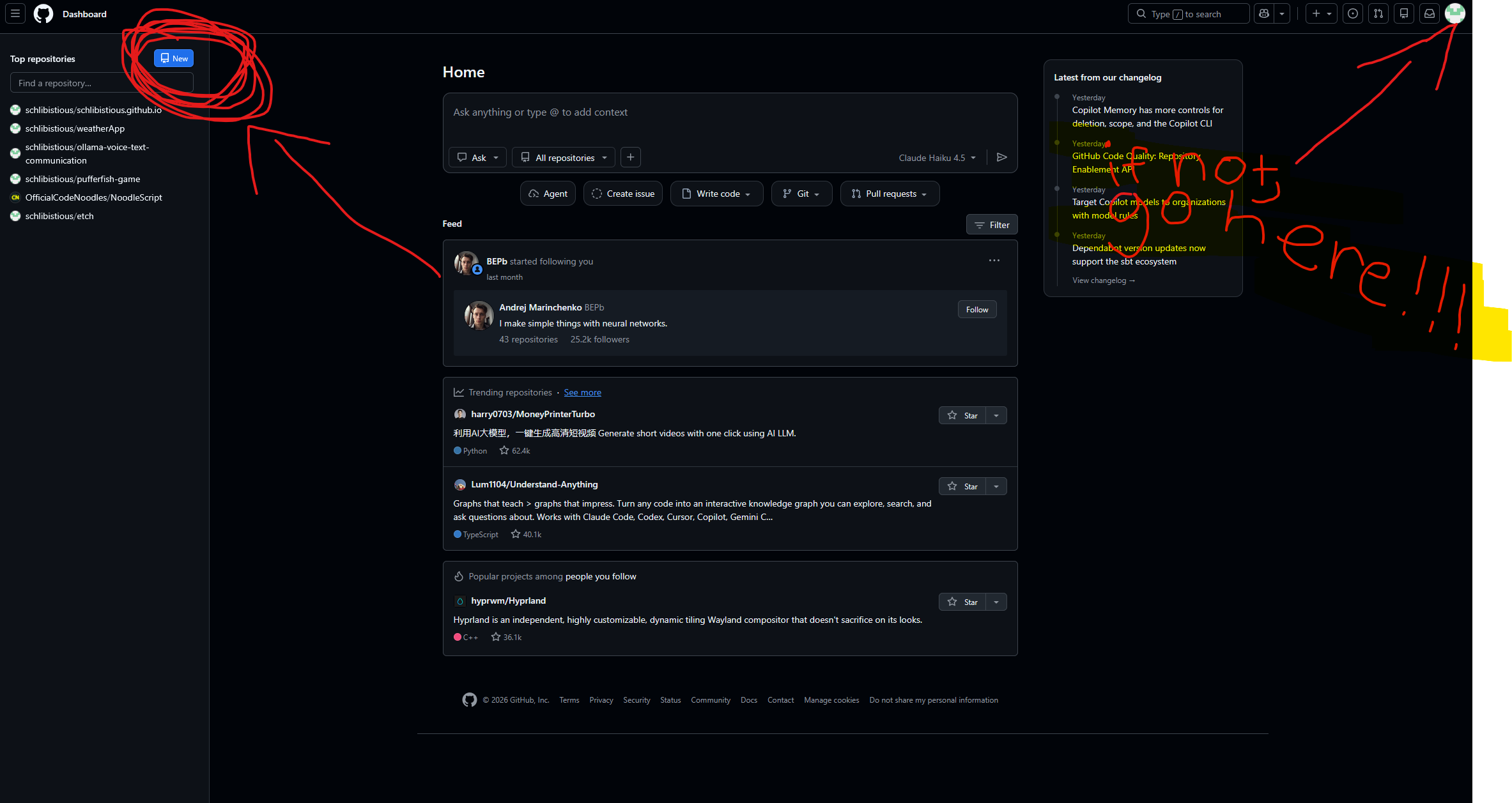
Task: Select the Agent button
Action: (548, 194)
